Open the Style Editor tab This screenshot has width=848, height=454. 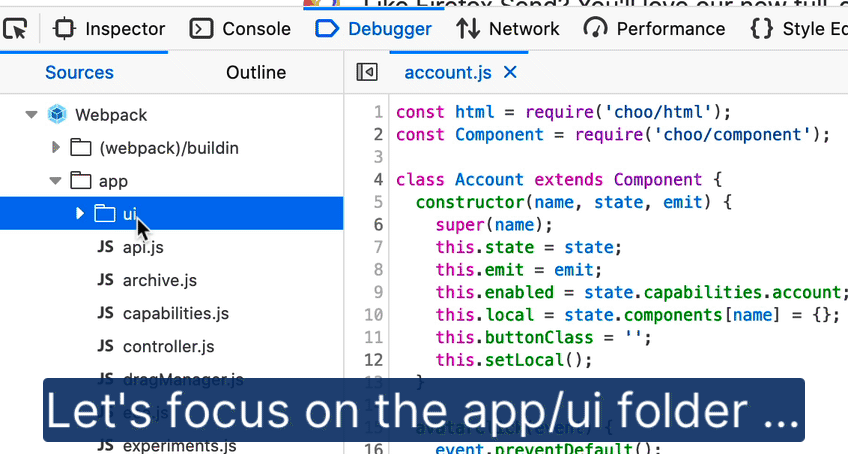pos(798,29)
